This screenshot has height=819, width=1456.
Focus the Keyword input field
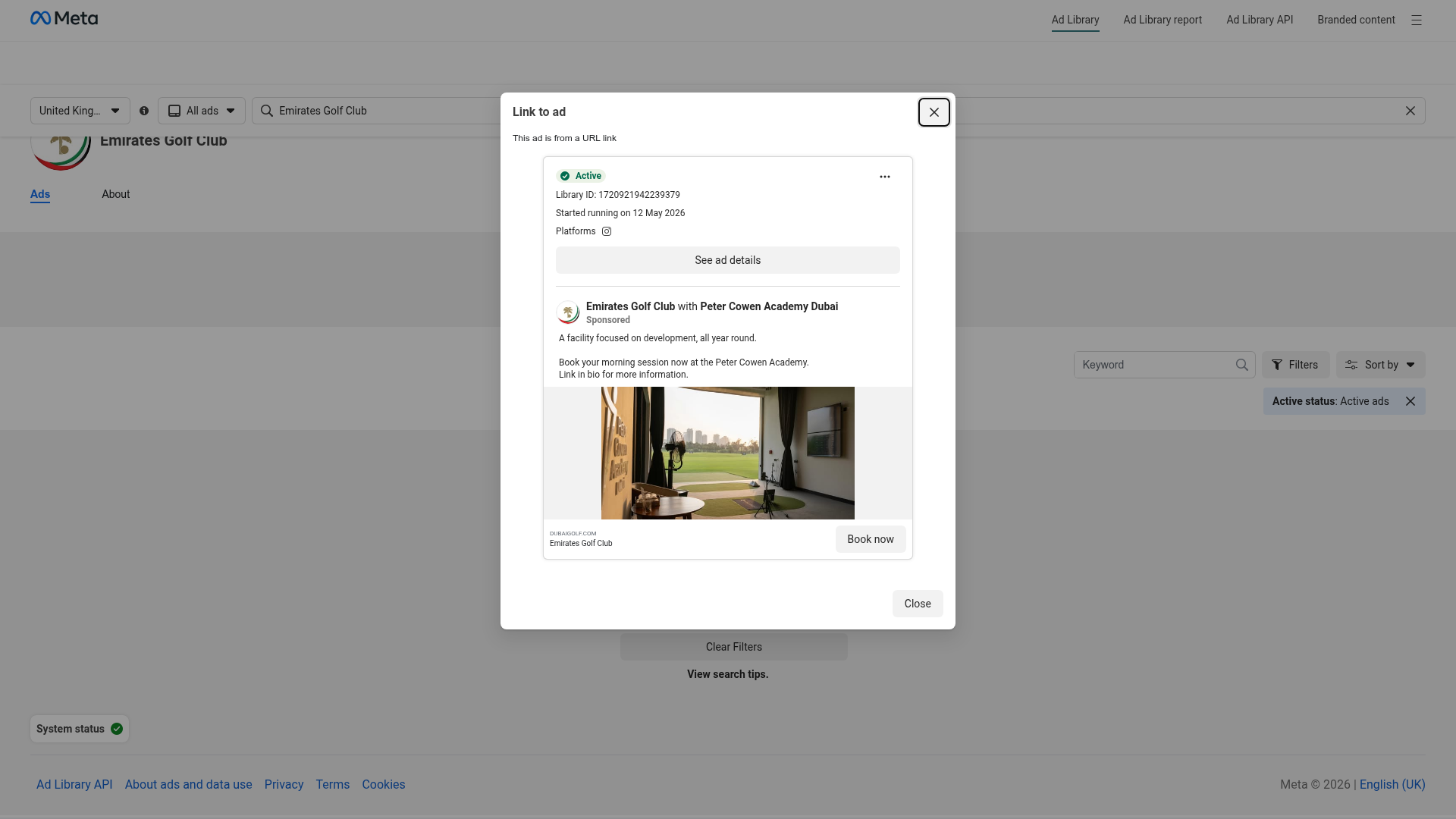click(1156, 365)
